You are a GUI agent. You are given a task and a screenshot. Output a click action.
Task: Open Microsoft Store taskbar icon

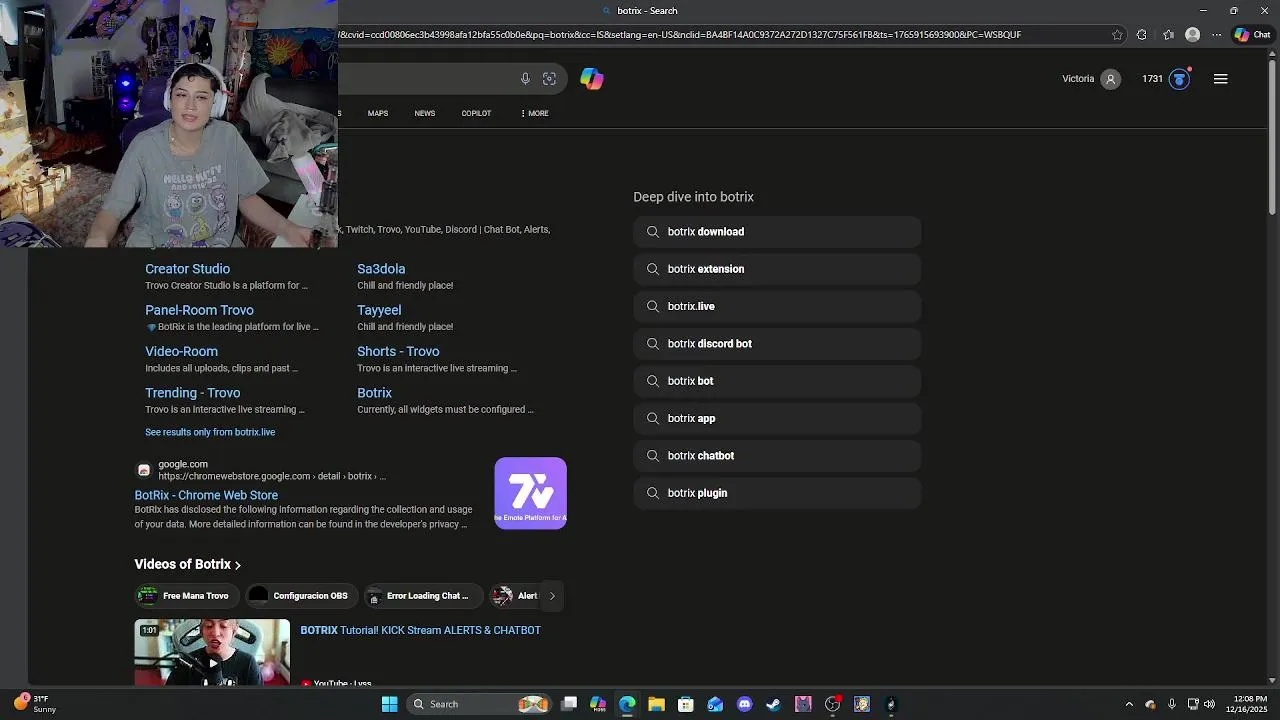686,704
